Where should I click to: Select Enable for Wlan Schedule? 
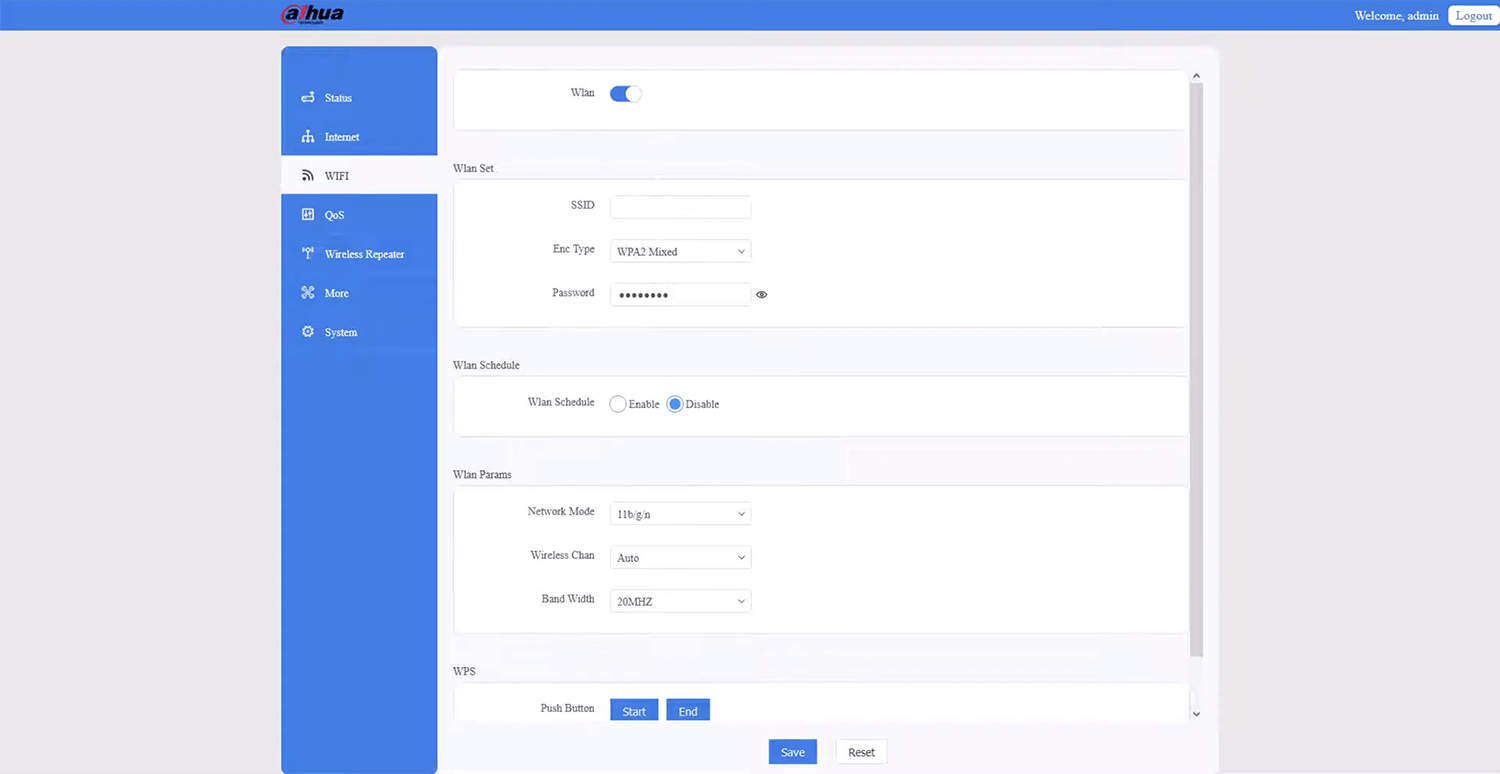pyautogui.click(x=618, y=404)
